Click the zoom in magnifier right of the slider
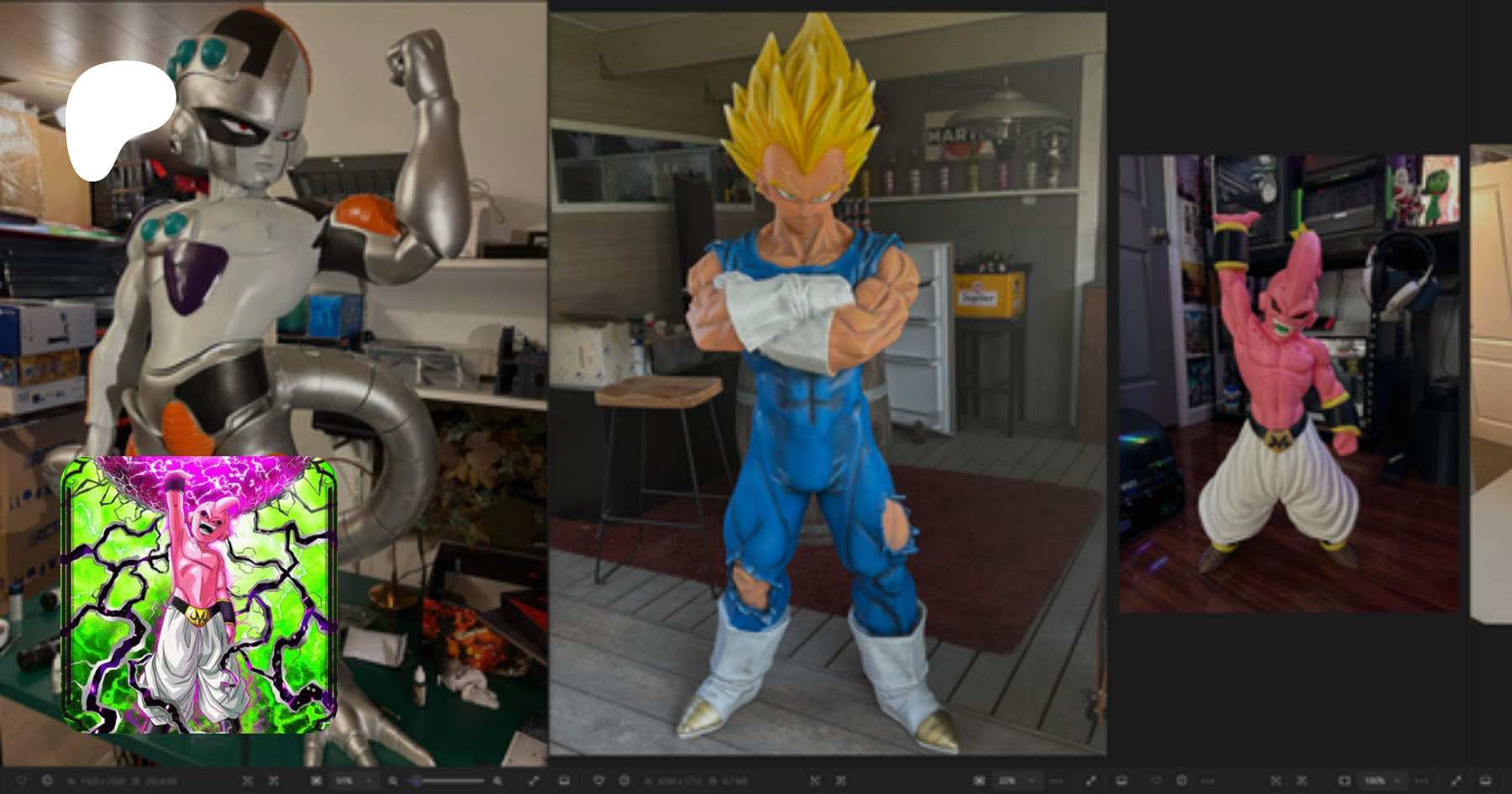Screen dimensions: 1512x794 point(498,781)
